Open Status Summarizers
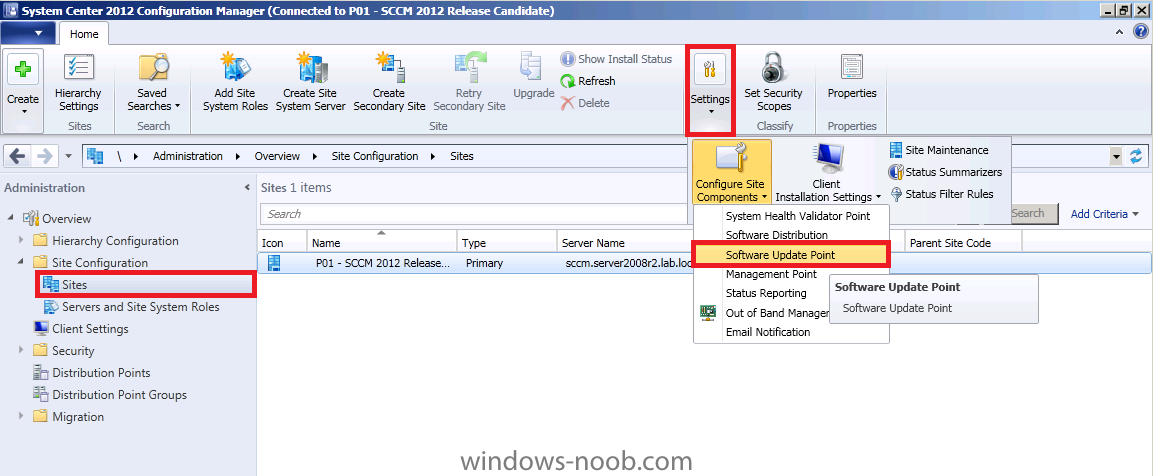Screen dimensions: 1153x476 click(x=946, y=172)
